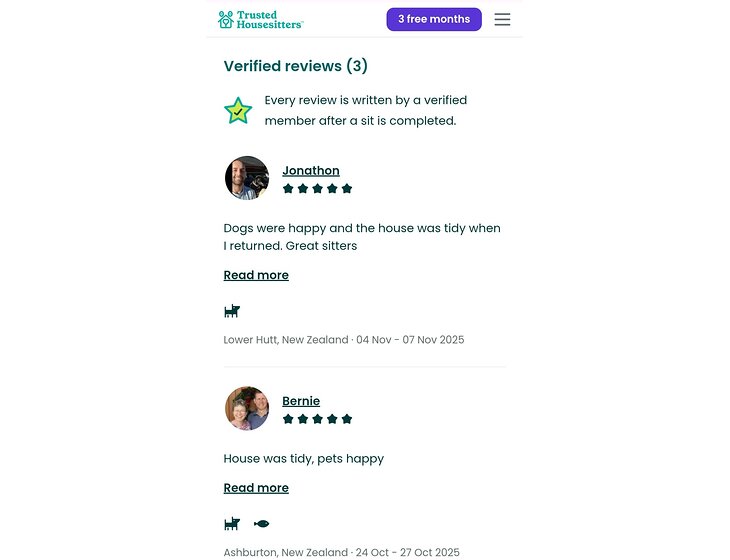Click the verified review star badge
Image resolution: width=730 pixels, height=560 pixels.
[x=238, y=110]
